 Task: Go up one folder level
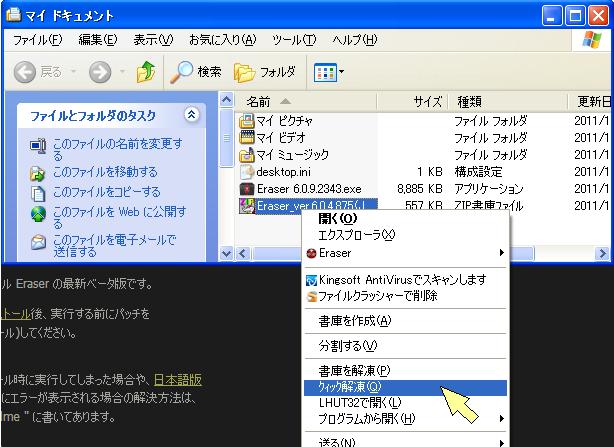tap(146, 72)
